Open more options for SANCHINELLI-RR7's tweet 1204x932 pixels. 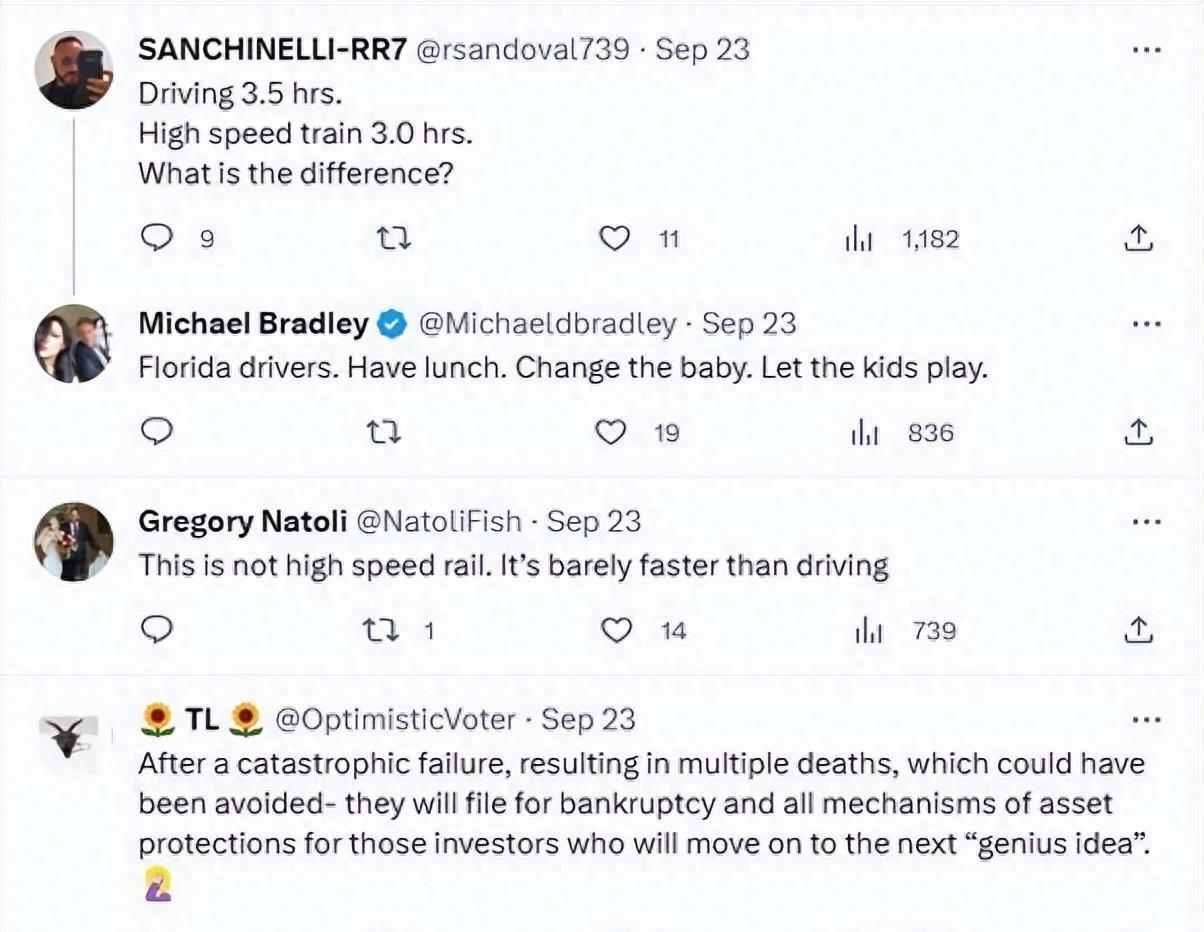1145,50
